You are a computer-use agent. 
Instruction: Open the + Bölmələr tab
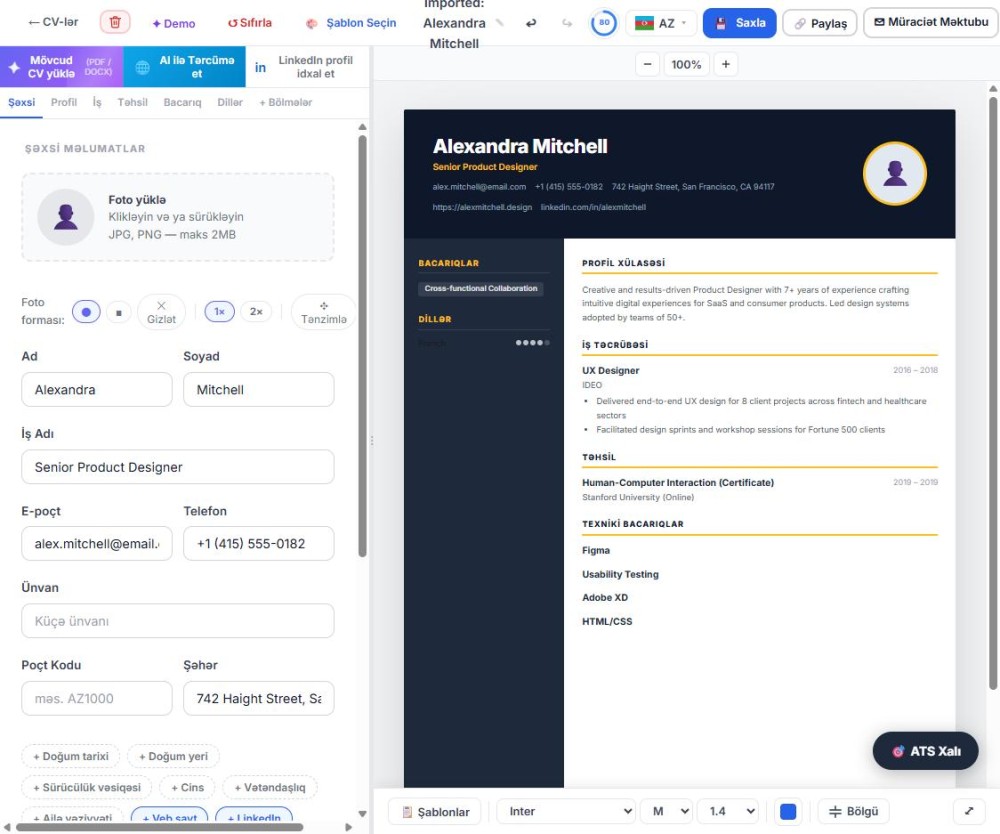point(286,102)
